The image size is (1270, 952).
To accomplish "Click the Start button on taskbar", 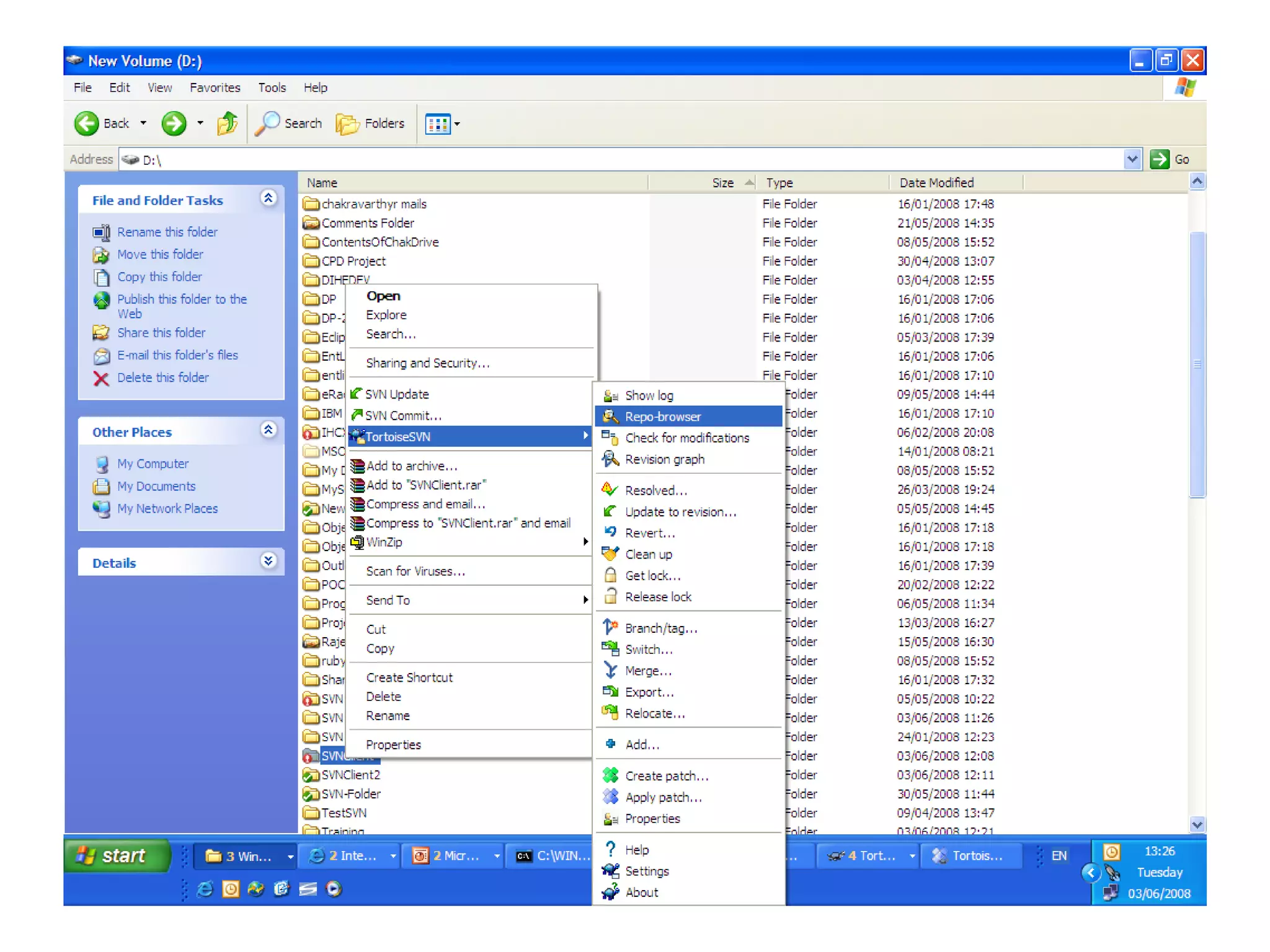I will 116,856.
